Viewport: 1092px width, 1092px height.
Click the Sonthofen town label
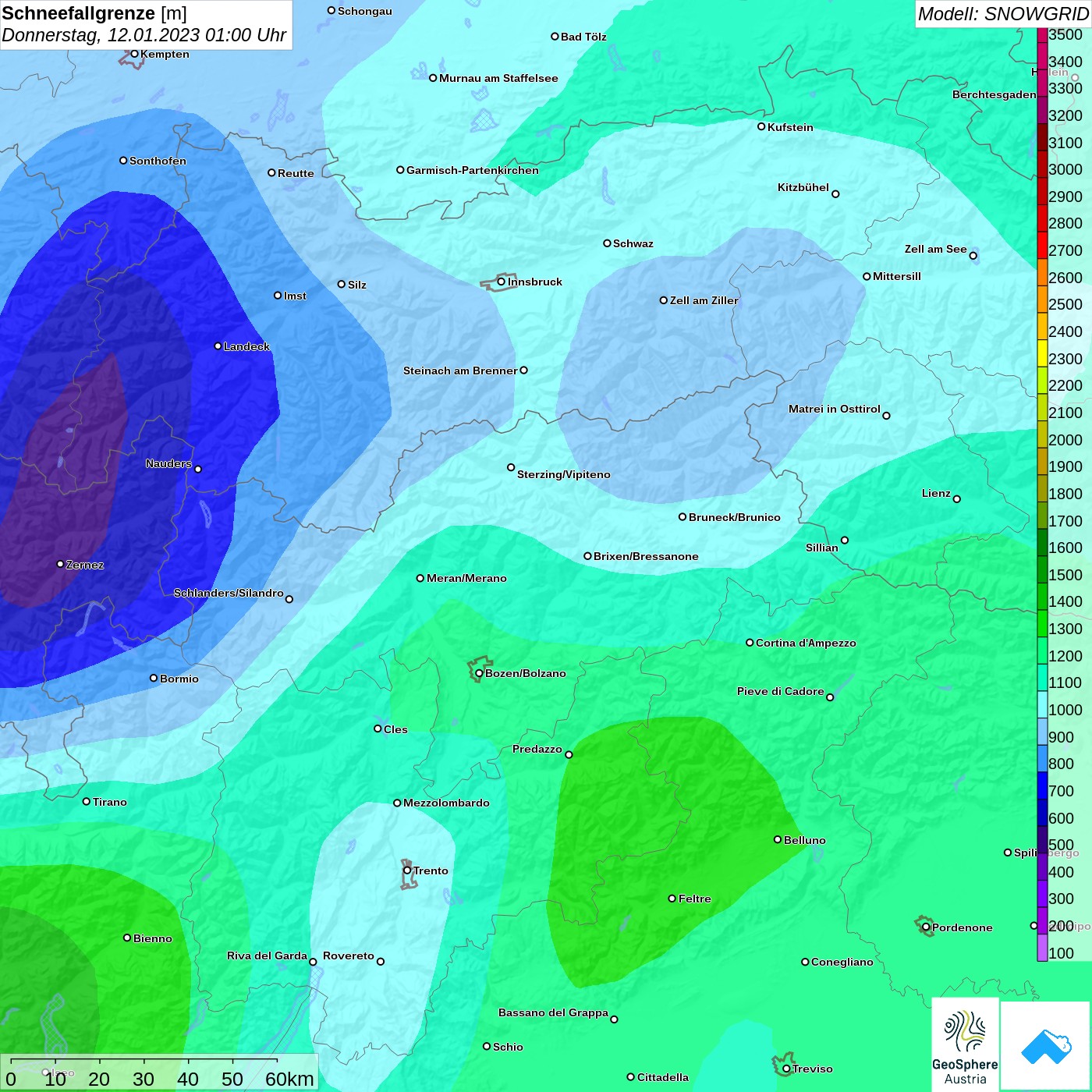coord(158,161)
